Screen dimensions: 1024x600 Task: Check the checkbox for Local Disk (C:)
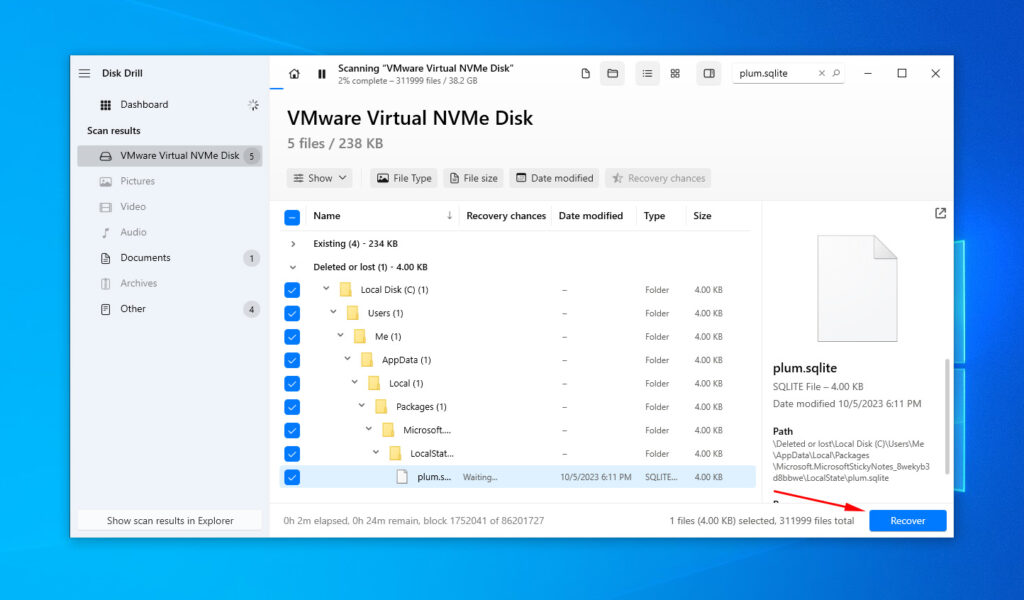291,289
